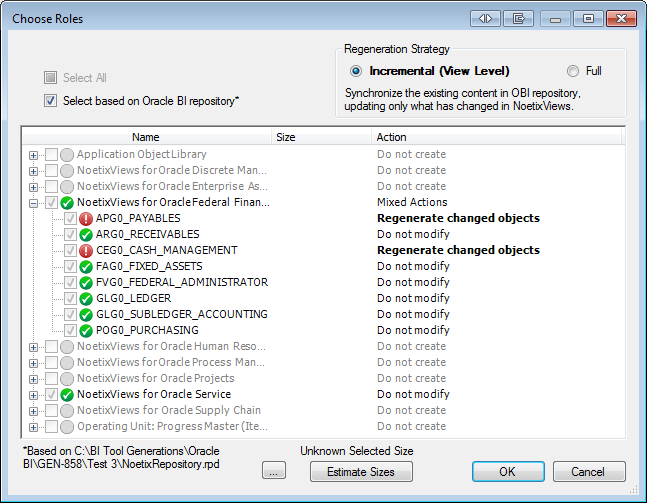The image size is (647, 503).
Task: Select the Incremental (View Level) radio button
Action: coord(356,71)
